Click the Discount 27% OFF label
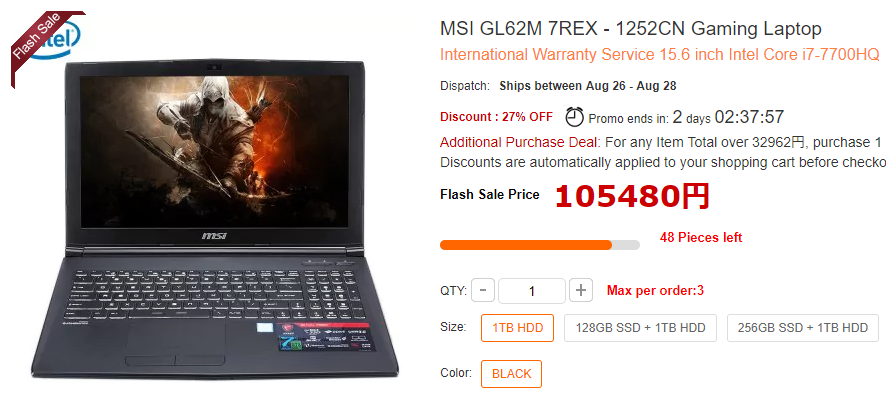 [x=496, y=117]
